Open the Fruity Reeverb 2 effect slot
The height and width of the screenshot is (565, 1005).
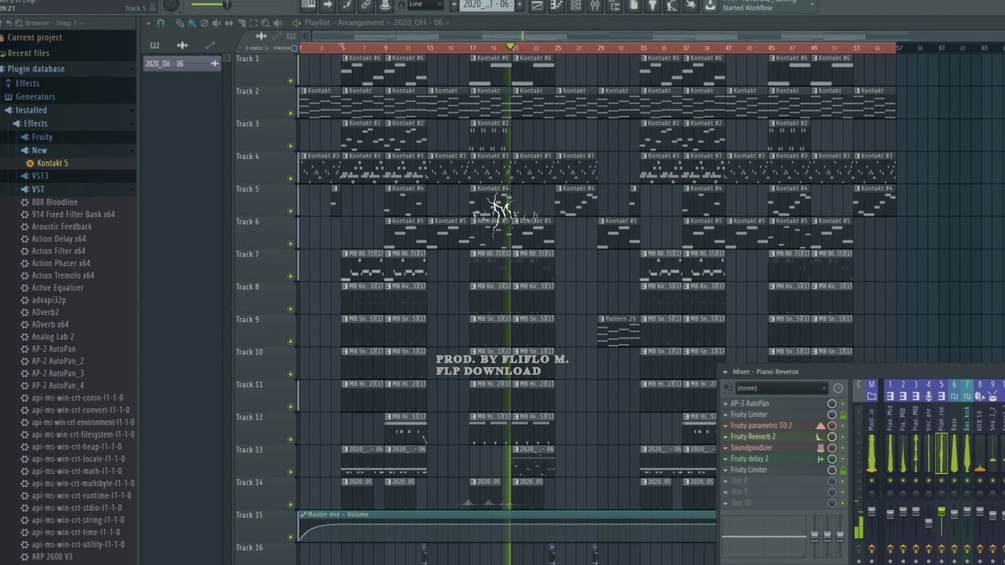[753, 437]
